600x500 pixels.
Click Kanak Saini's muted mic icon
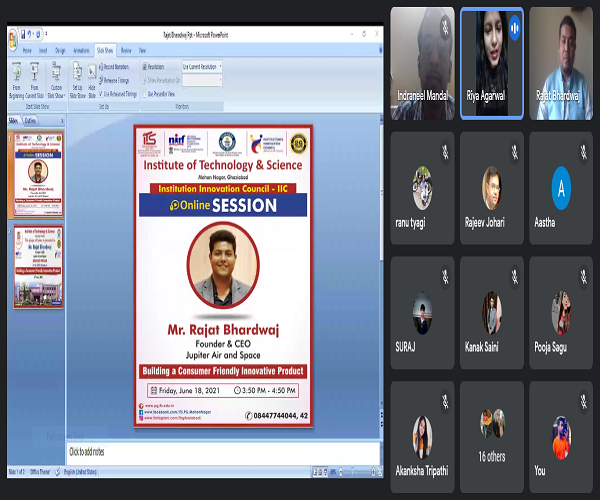pyautogui.click(x=515, y=277)
